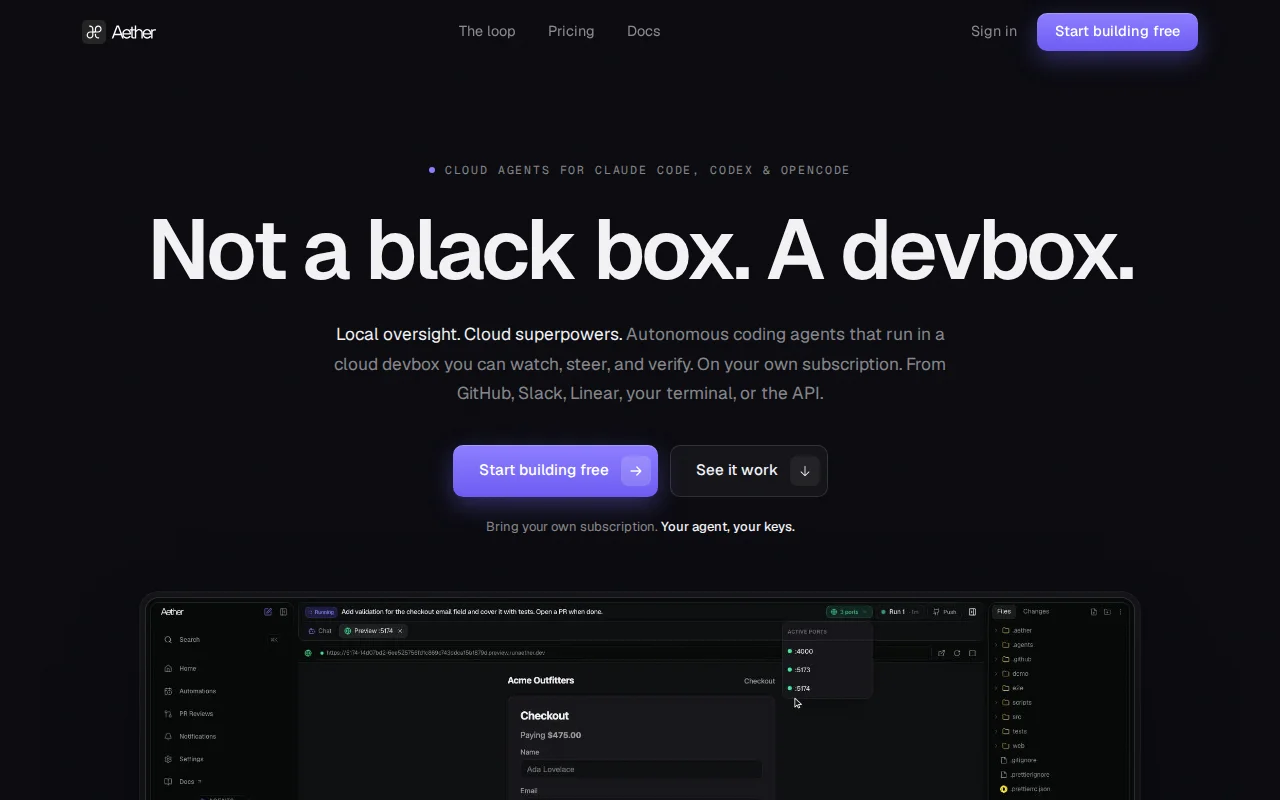The height and width of the screenshot is (800, 1280).
Task: Select port :5173 in Active Ports list
Action: click(x=827, y=670)
